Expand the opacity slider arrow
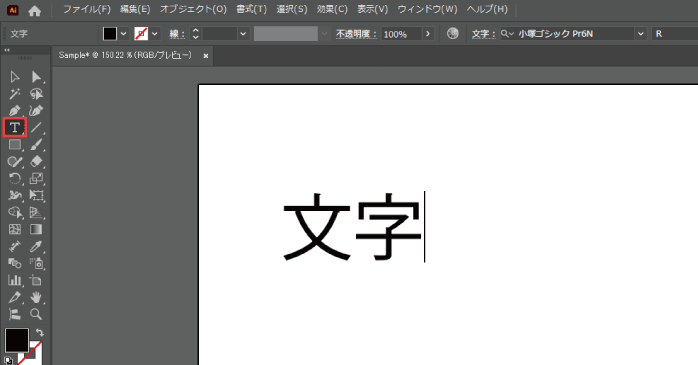698x365 pixels. (x=428, y=34)
